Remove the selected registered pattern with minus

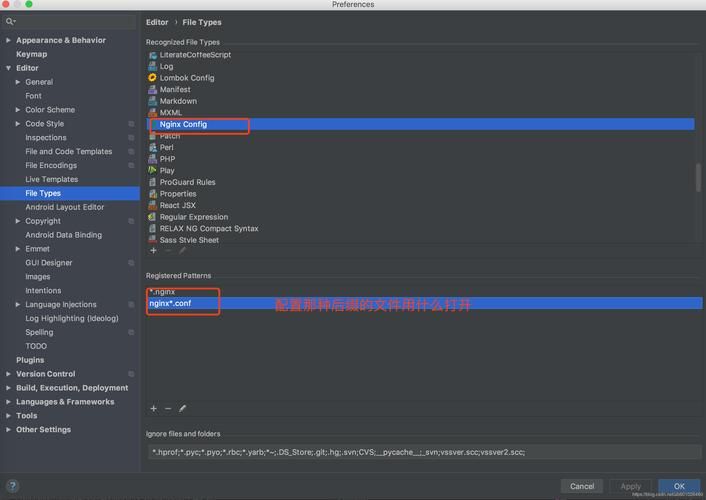pyautogui.click(x=168, y=408)
